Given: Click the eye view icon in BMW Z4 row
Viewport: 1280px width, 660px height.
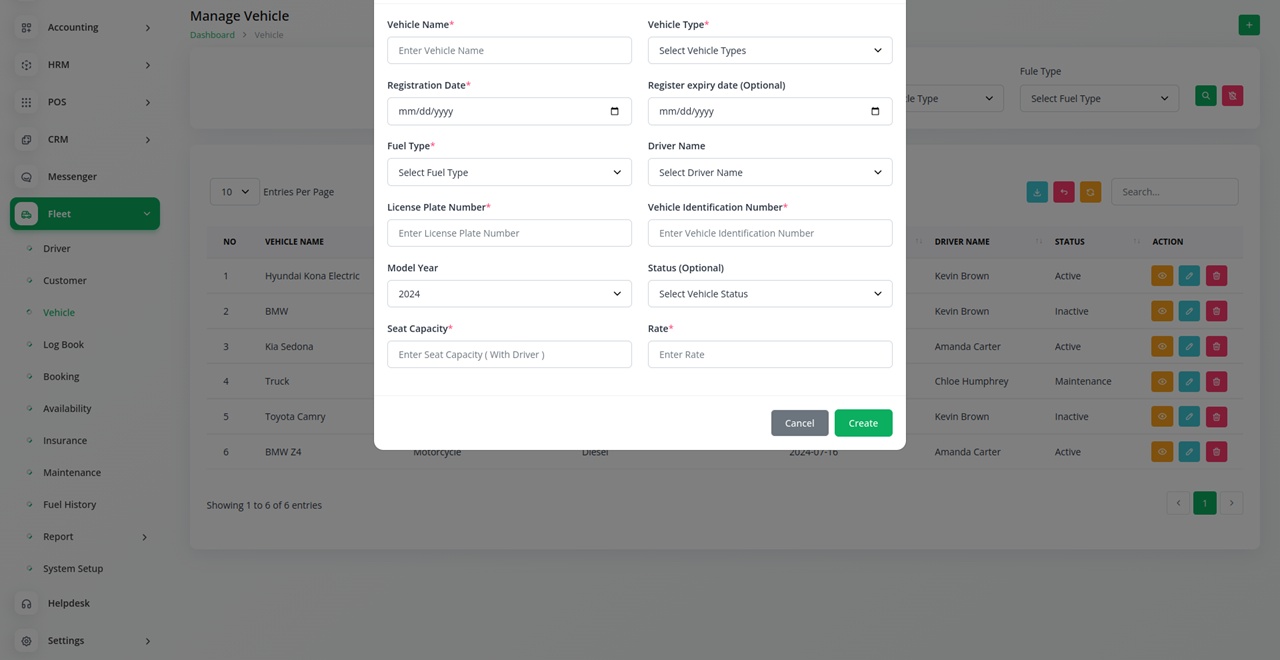Looking at the screenshot, I should tap(1162, 452).
